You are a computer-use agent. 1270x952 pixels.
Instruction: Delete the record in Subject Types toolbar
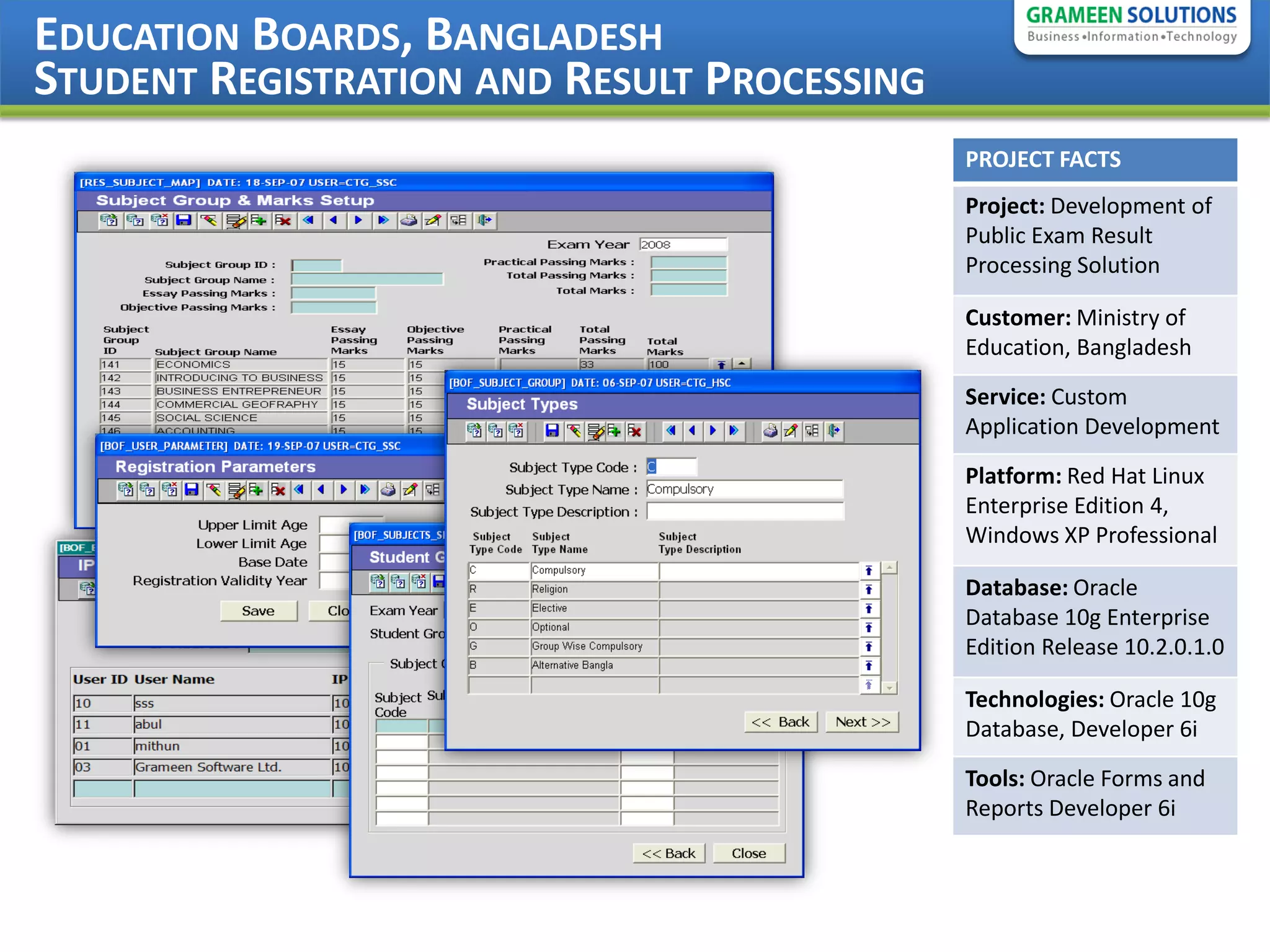point(634,431)
